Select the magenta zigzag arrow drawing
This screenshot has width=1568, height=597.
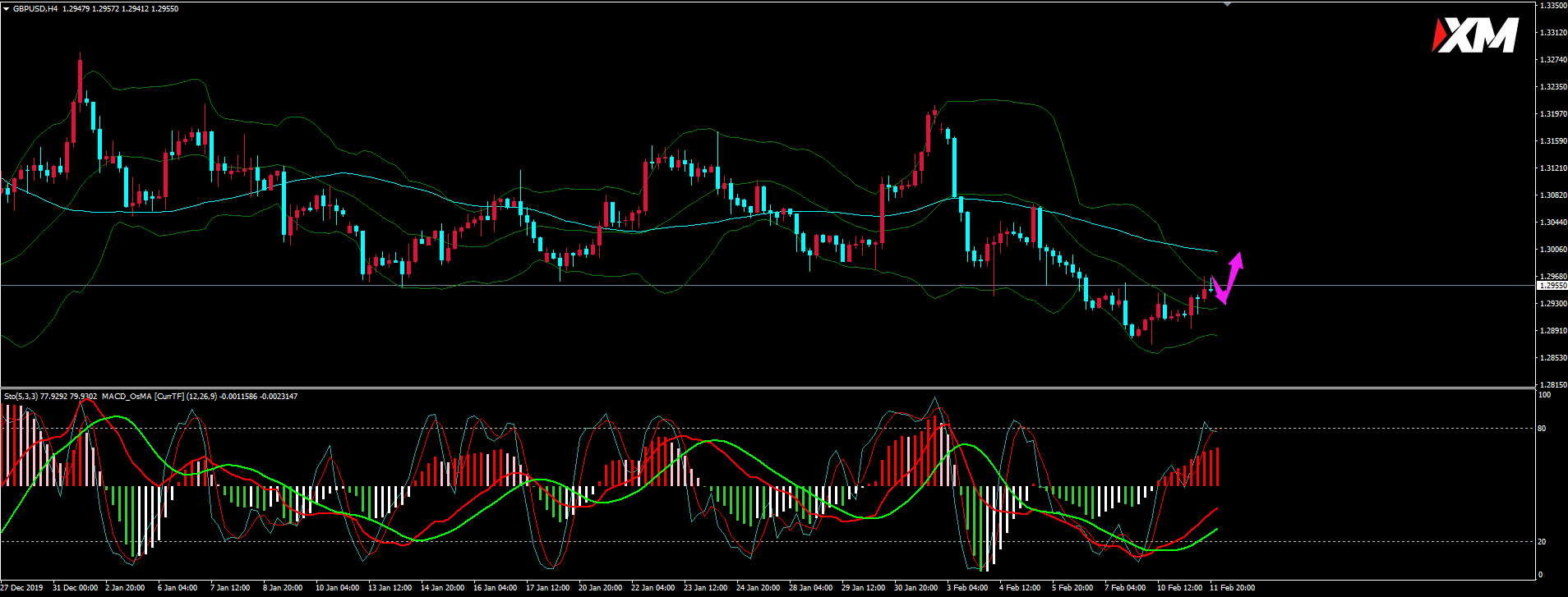pos(1229,277)
